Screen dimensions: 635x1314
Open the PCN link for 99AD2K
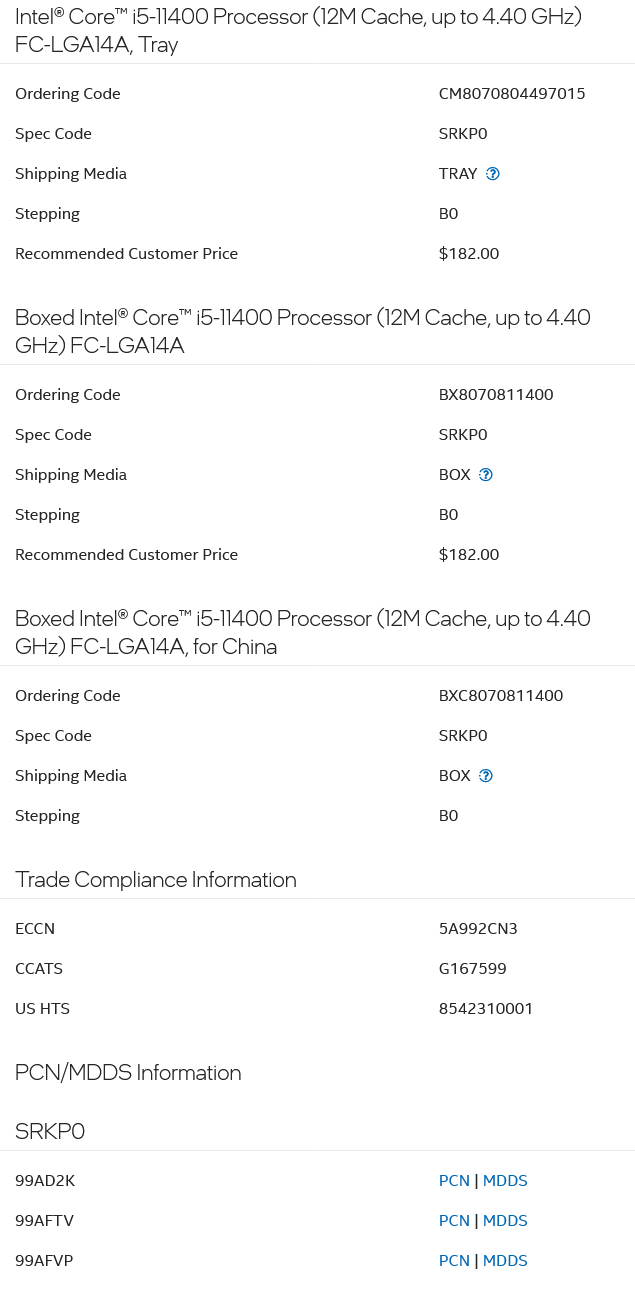pos(454,1180)
